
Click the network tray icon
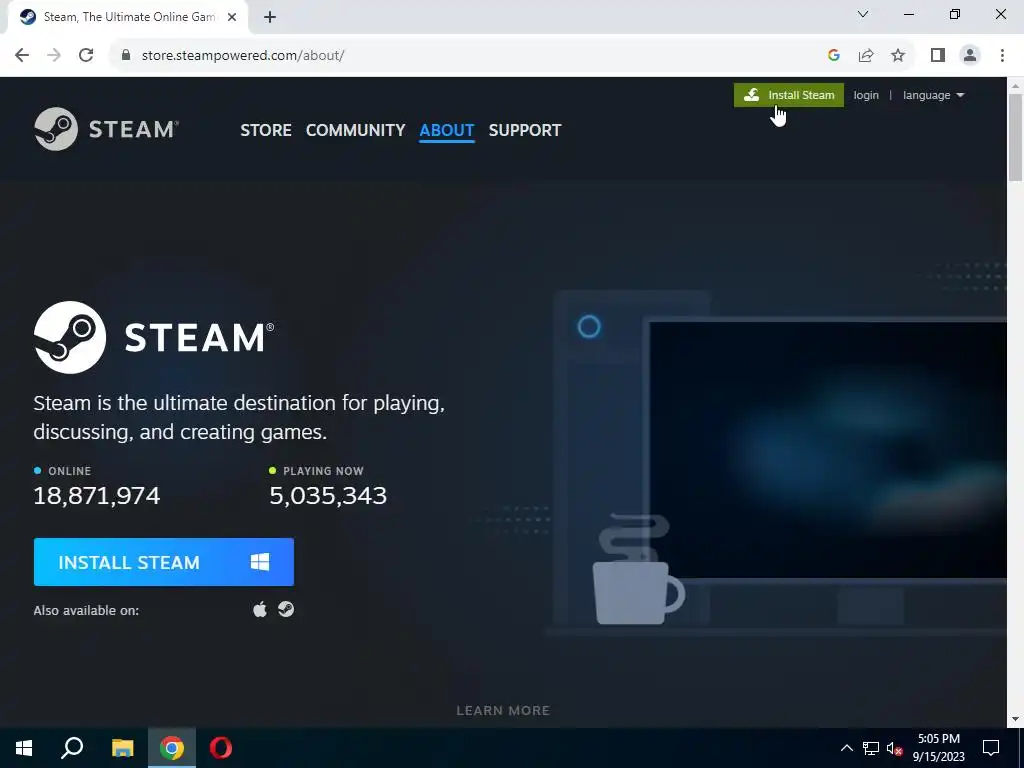(x=871, y=748)
